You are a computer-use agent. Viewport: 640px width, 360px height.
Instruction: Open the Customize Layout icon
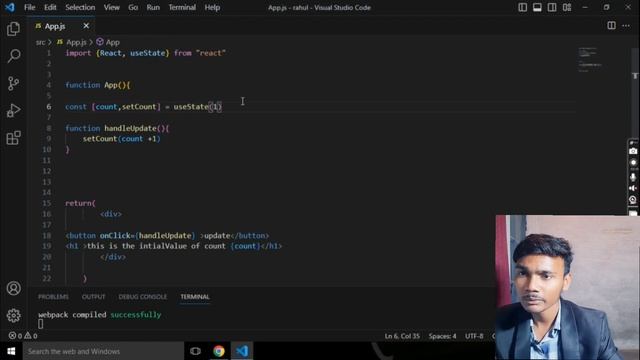(x=567, y=7)
